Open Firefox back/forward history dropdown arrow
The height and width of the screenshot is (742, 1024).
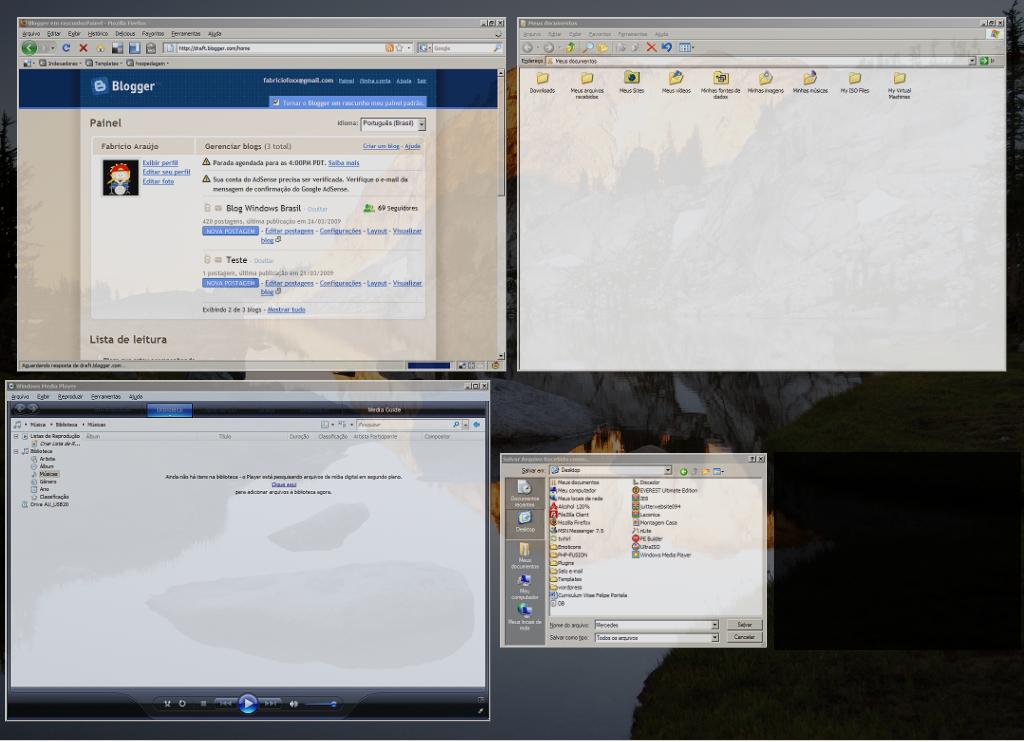point(54,48)
